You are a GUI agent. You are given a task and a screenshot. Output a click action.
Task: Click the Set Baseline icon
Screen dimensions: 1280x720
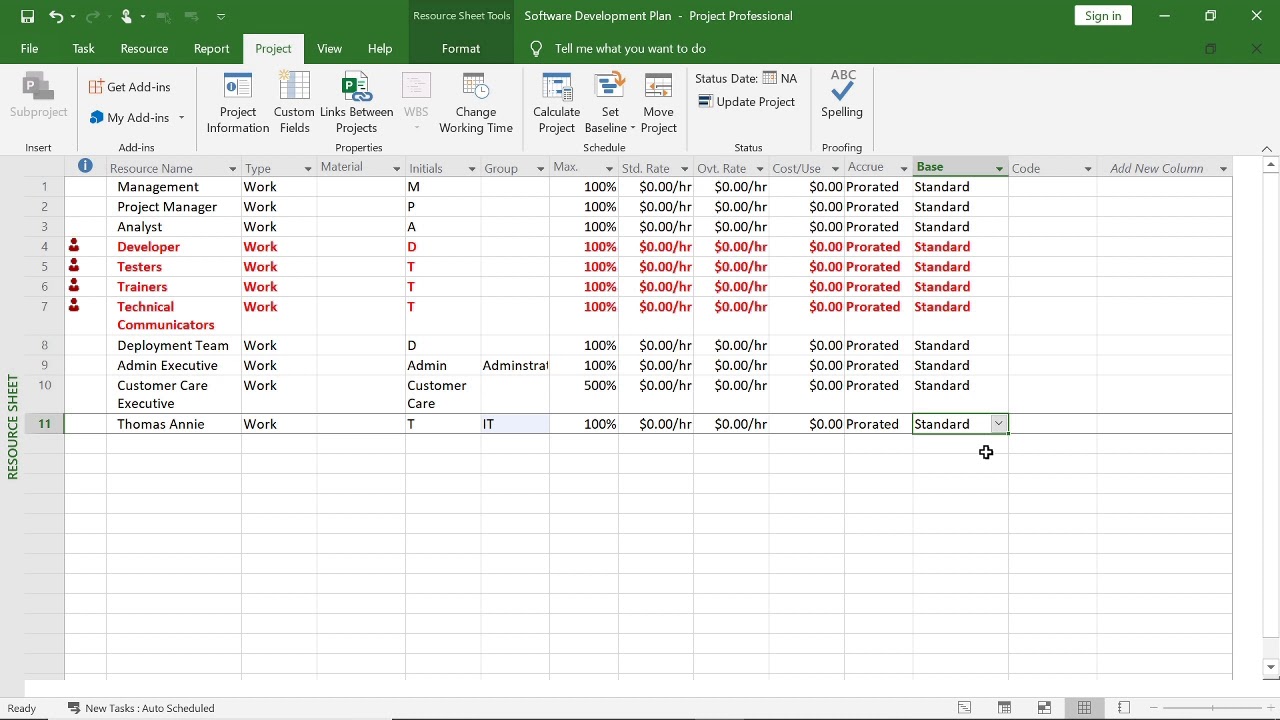[609, 87]
